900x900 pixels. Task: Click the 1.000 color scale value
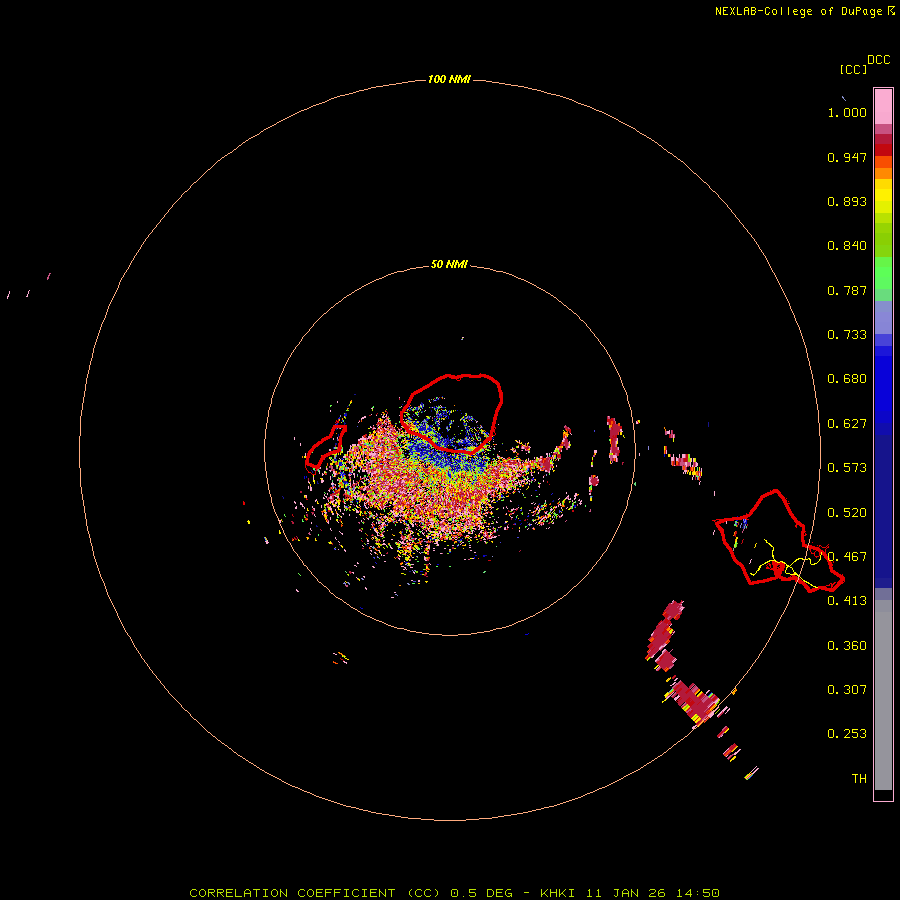(x=847, y=112)
